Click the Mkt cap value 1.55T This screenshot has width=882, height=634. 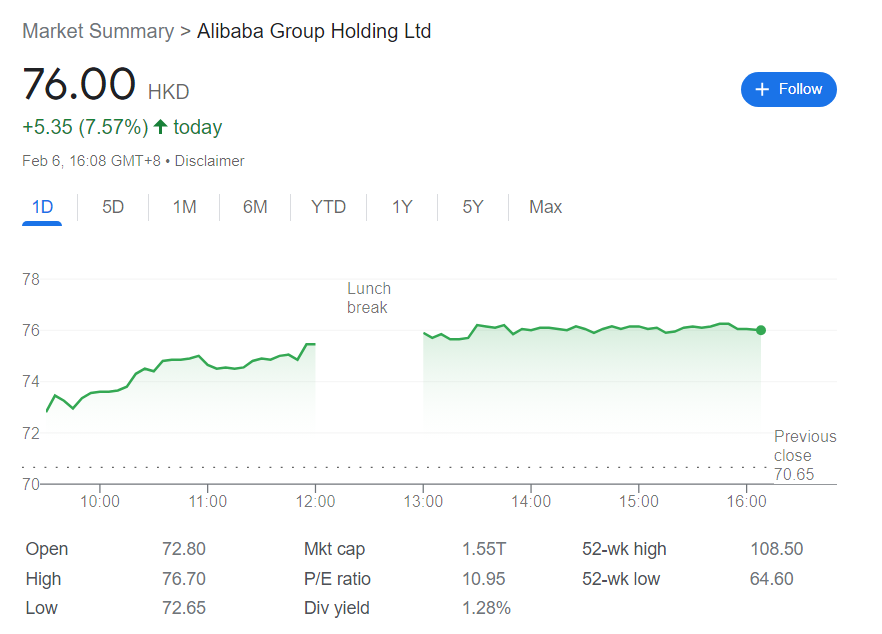click(484, 549)
